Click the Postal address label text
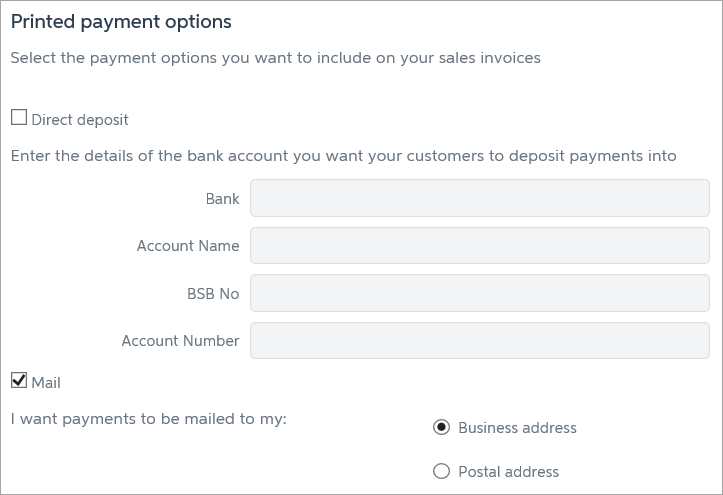This screenshot has width=723, height=495. click(x=508, y=472)
